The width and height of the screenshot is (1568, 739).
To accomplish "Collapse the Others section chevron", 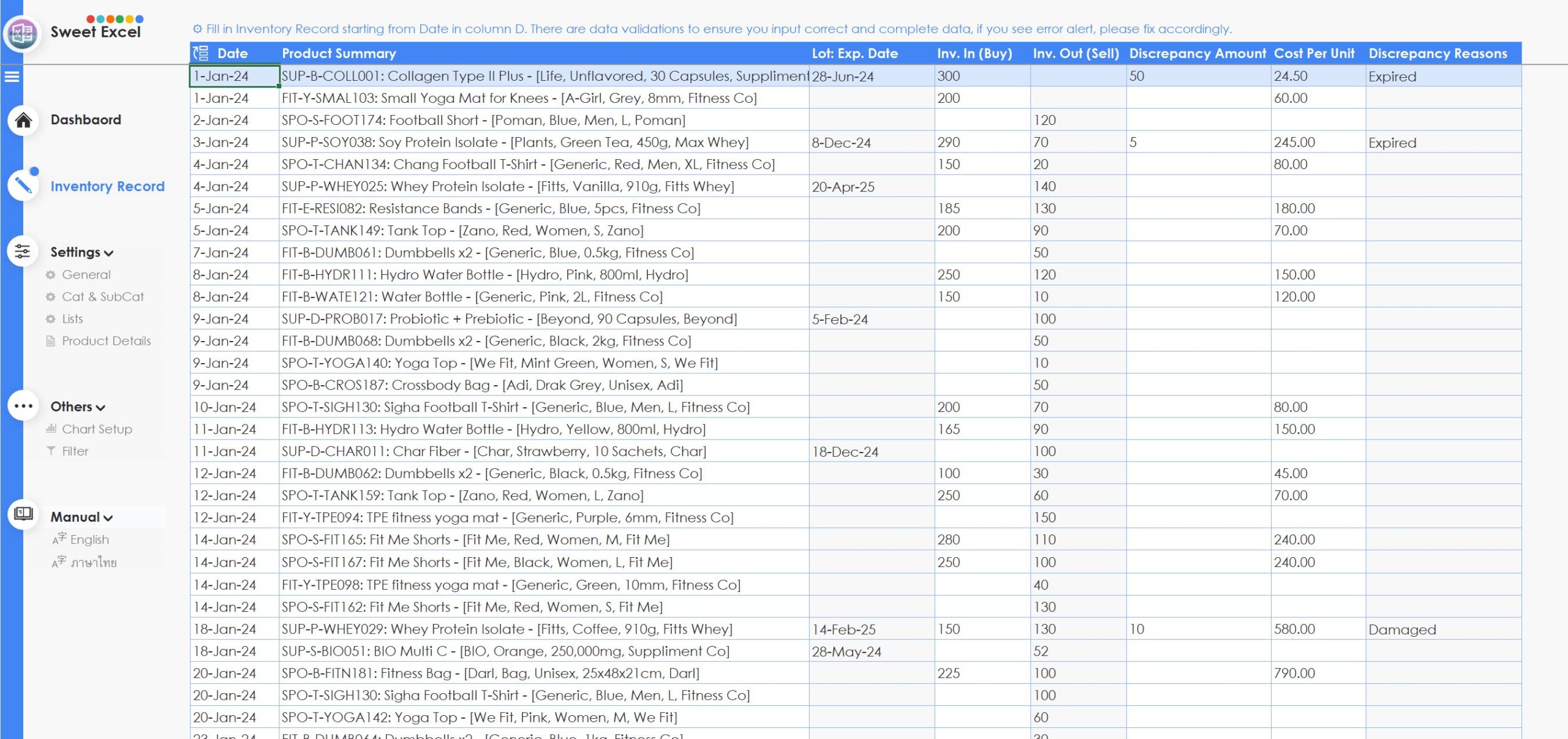I will point(100,408).
